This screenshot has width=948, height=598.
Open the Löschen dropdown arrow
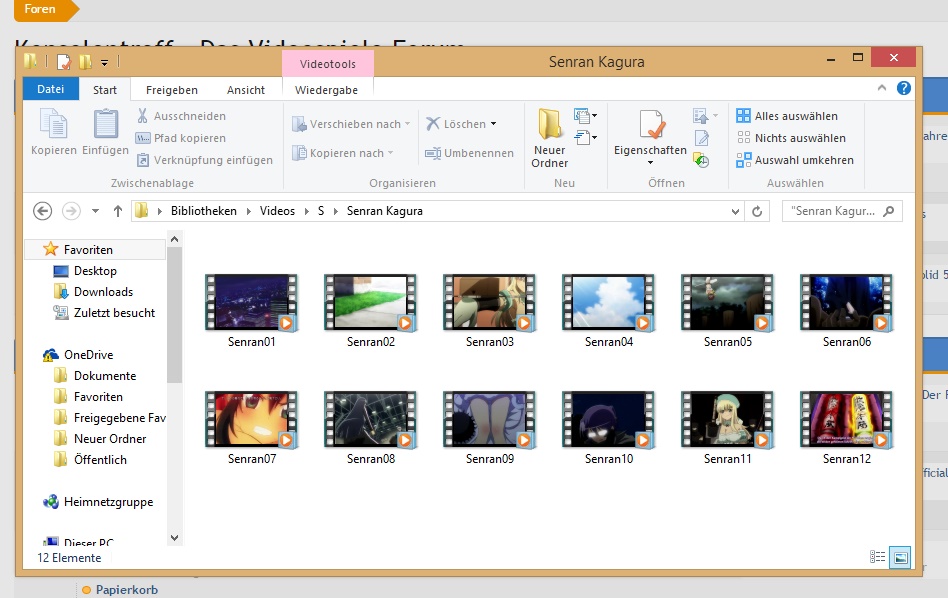click(x=493, y=124)
